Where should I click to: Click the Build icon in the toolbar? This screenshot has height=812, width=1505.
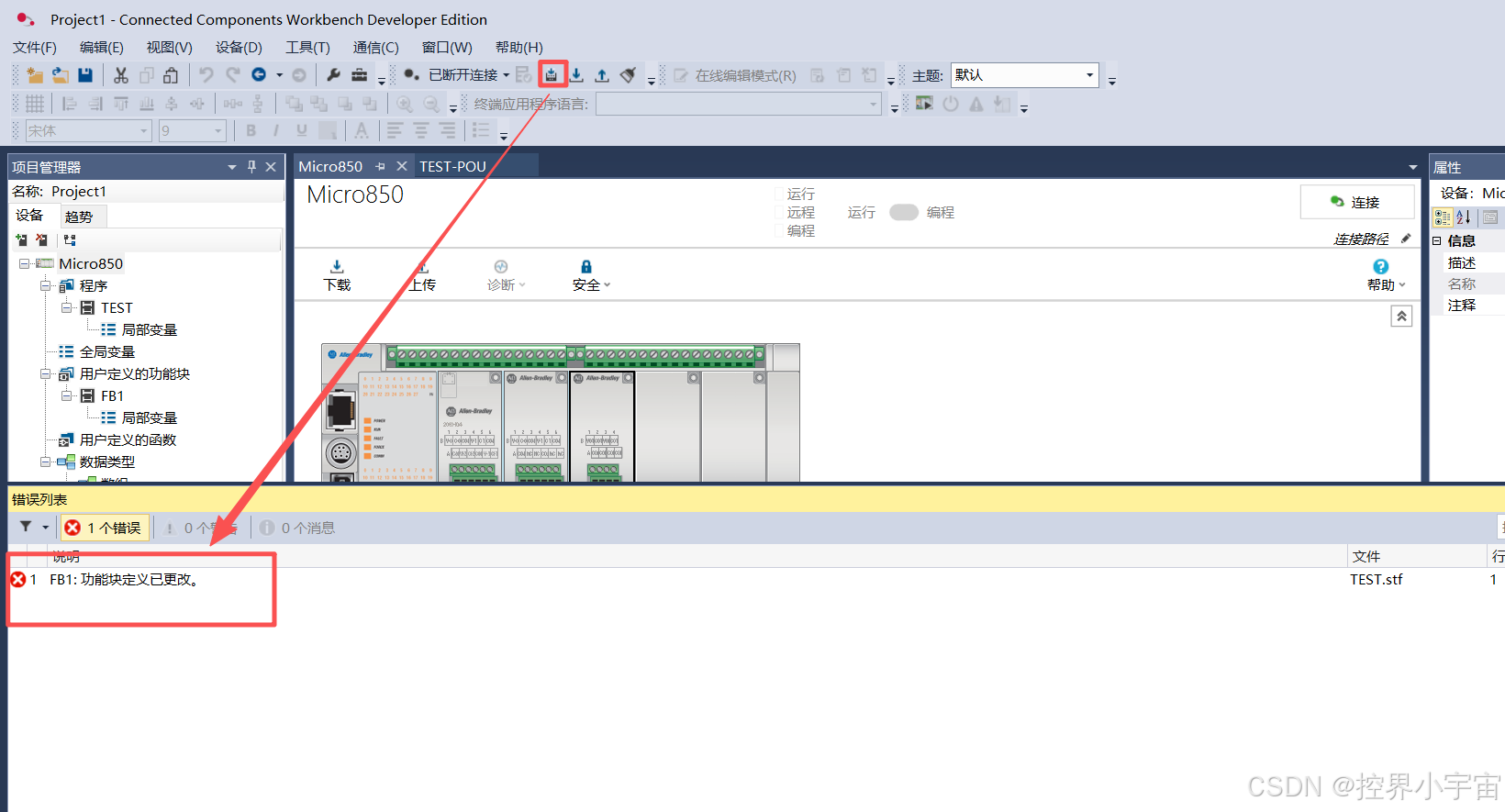[x=552, y=75]
